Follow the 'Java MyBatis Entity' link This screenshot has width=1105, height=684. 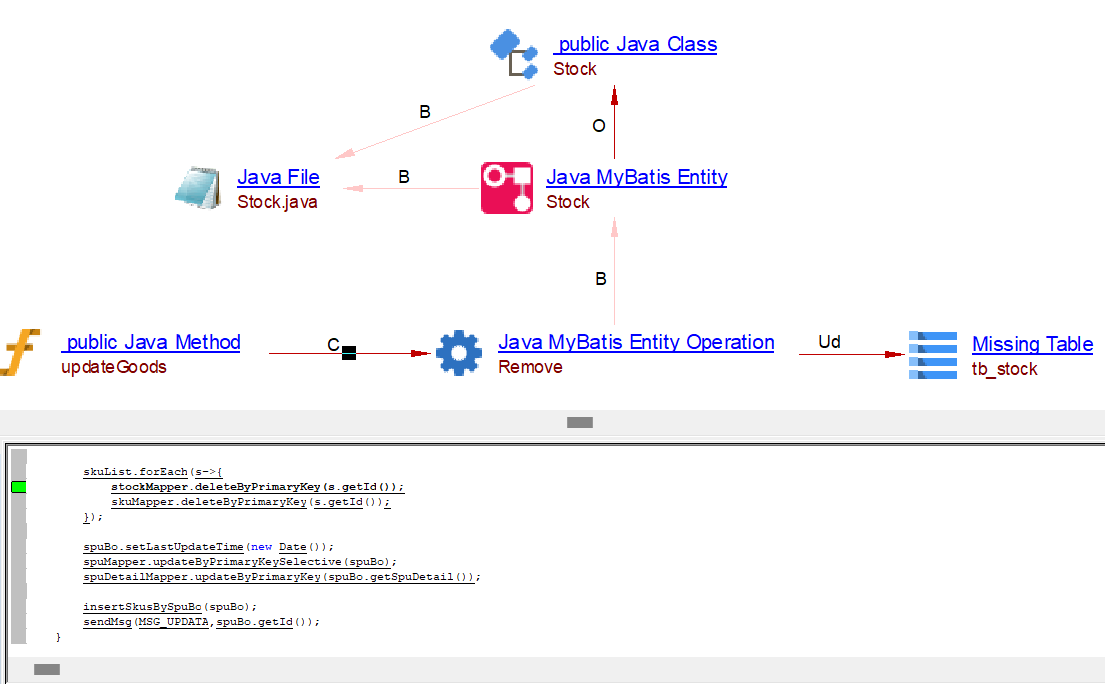(x=636, y=177)
